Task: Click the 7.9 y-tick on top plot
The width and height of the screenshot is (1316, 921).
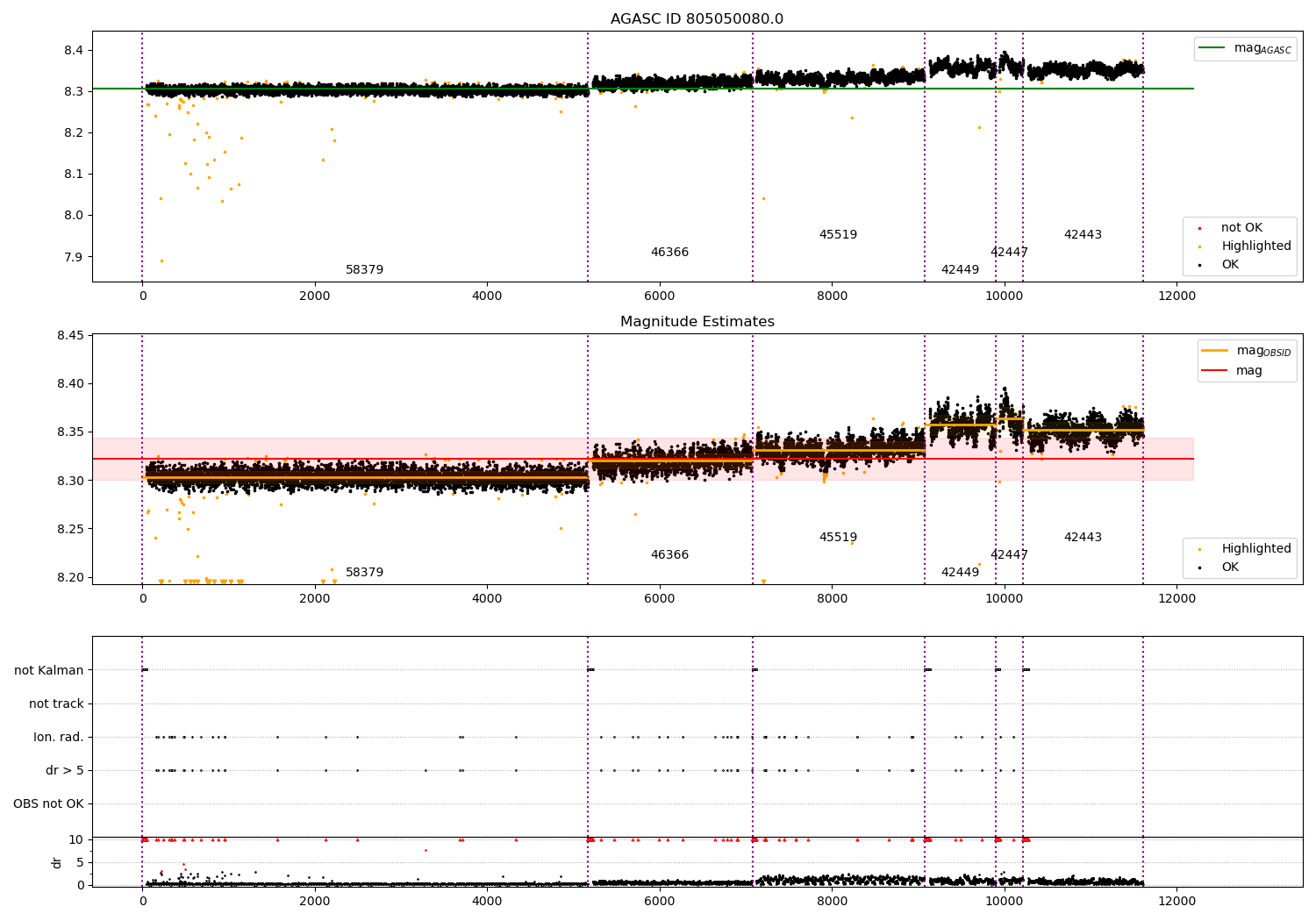Action: pos(74,257)
